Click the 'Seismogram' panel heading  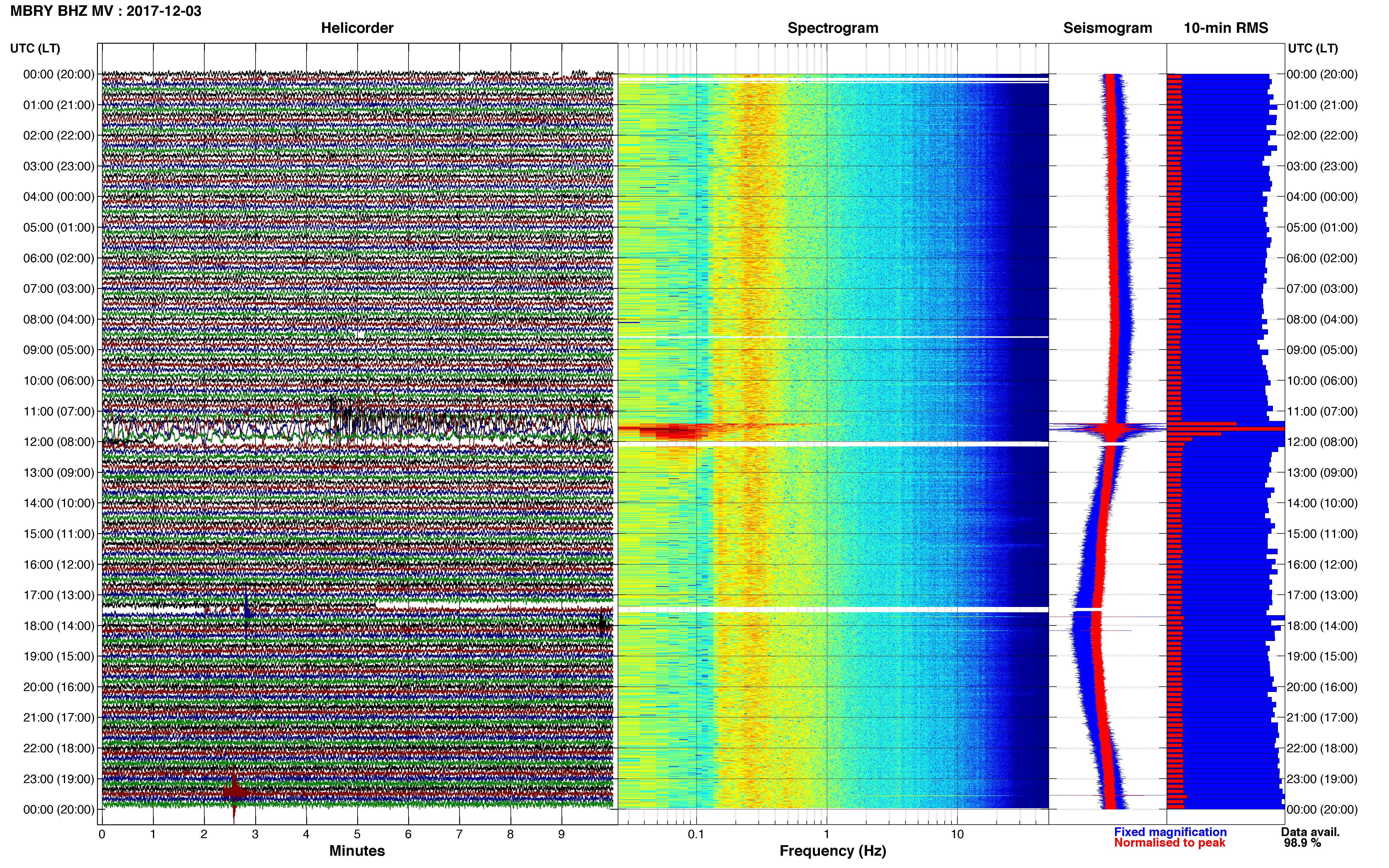[1107, 28]
